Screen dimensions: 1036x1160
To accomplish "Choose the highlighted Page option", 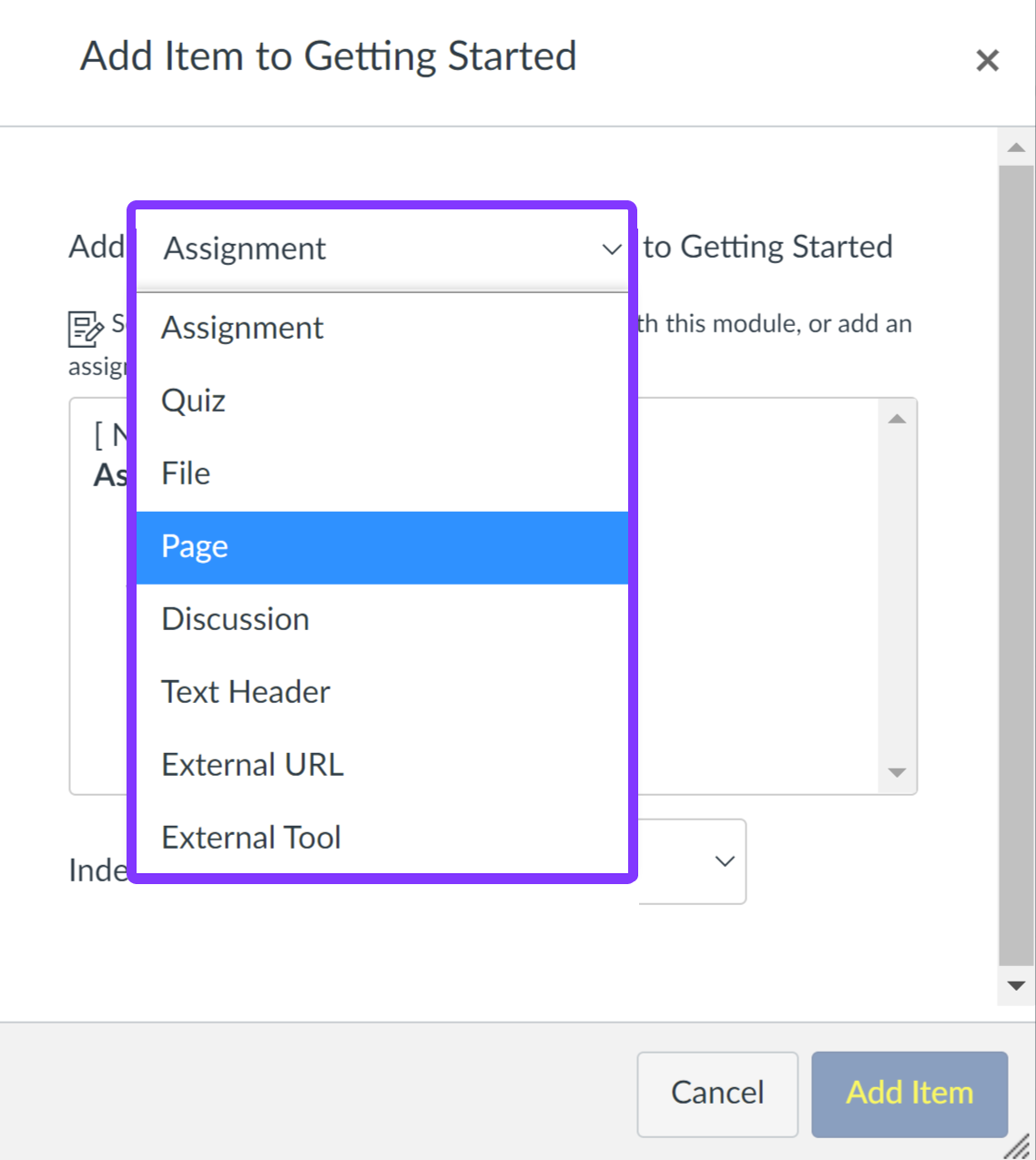I will 194,545.
